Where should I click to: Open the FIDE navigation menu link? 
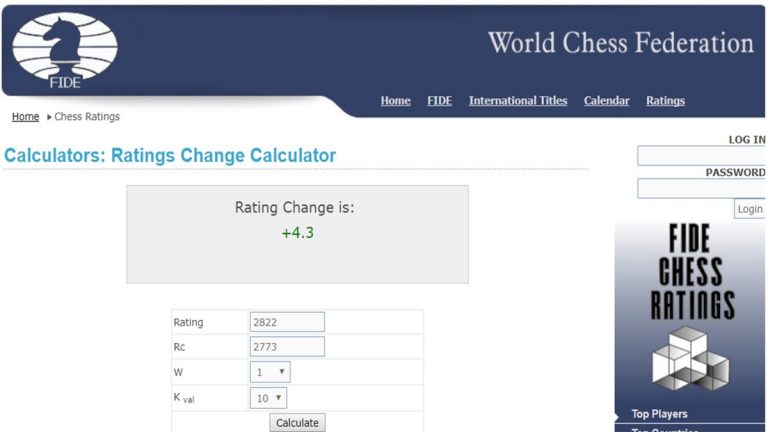pos(439,100)
